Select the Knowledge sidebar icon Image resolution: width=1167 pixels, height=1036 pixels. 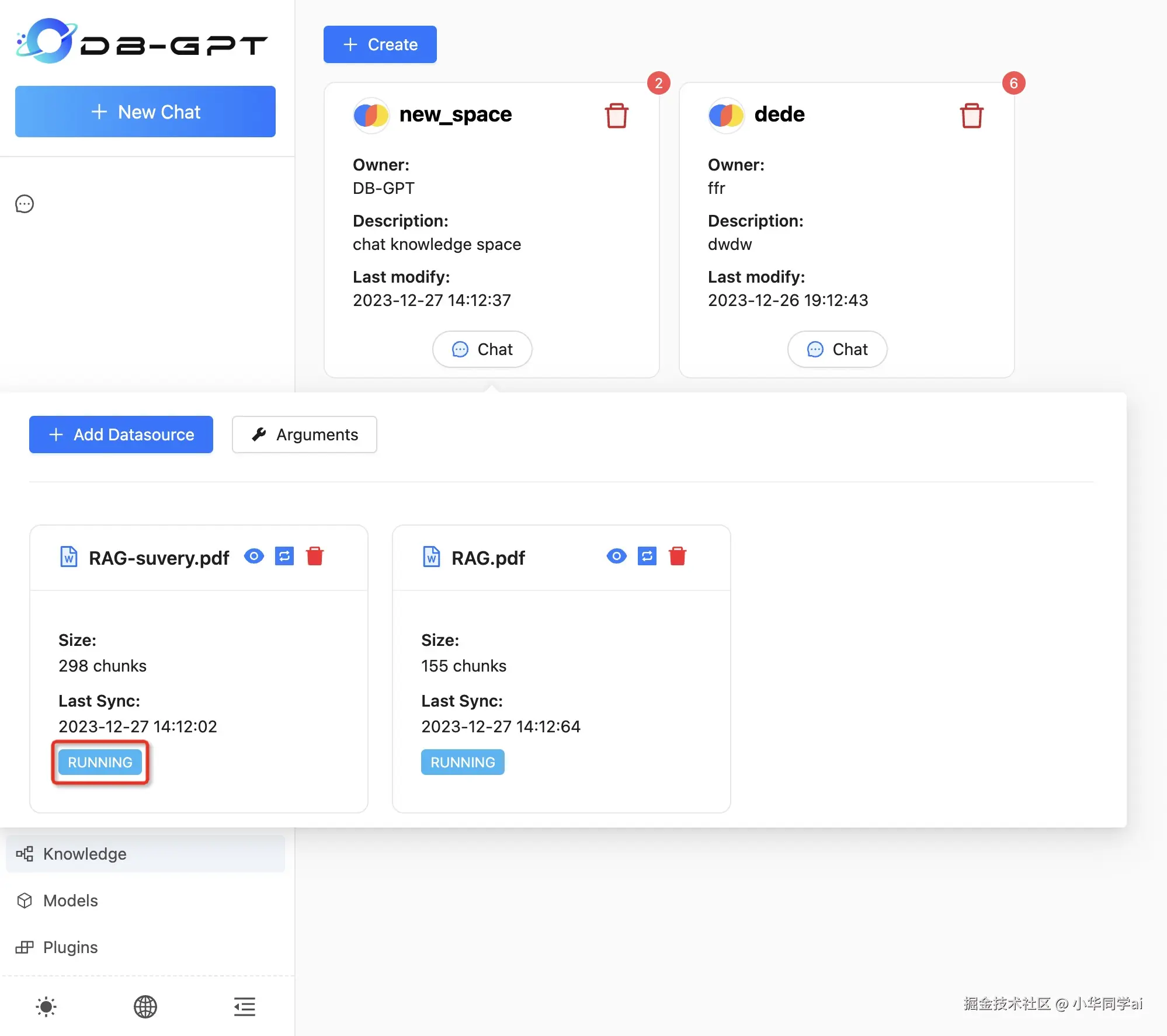25,854
